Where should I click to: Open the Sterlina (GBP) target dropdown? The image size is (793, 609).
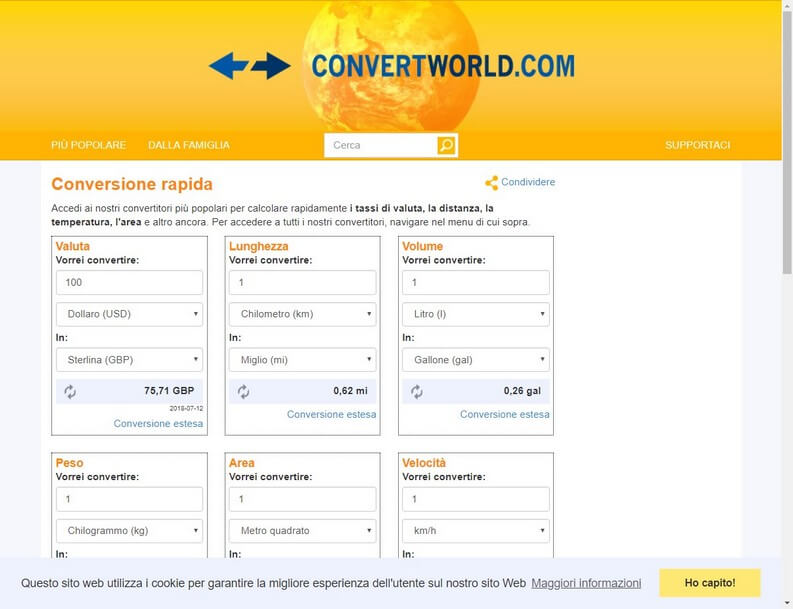coord(129,360)
